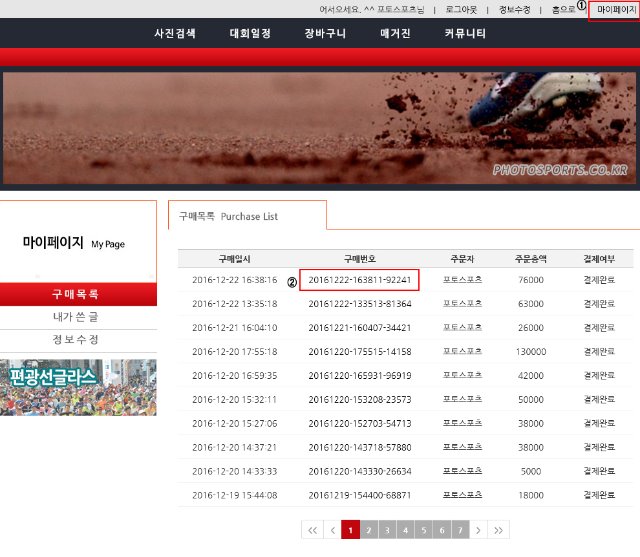Select 구매목록 in the sidebar
Image resolution: width=640 pixels, height=557 pixels.
[78, 294]
